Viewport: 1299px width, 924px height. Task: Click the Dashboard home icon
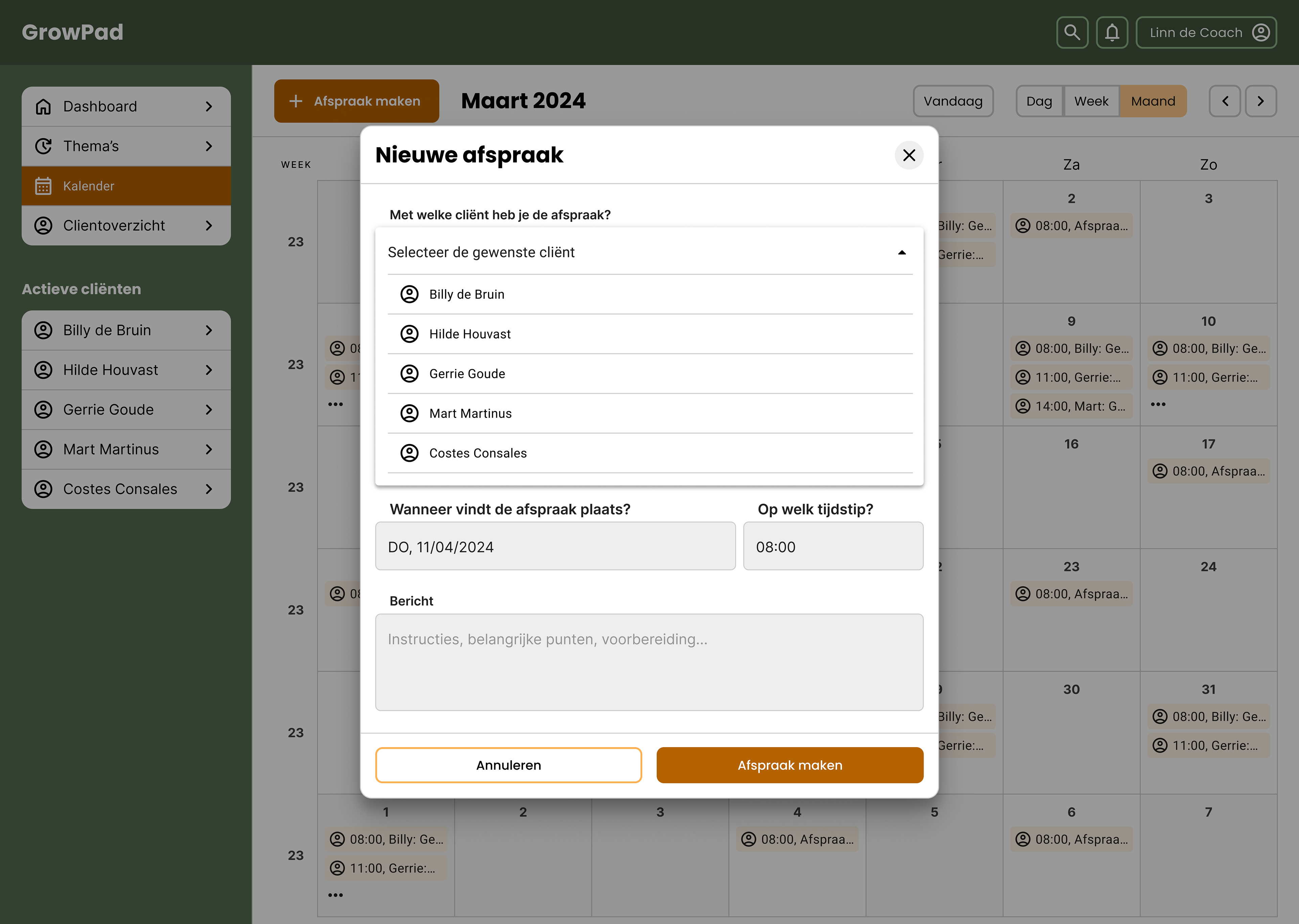click(x=43, y=106)
